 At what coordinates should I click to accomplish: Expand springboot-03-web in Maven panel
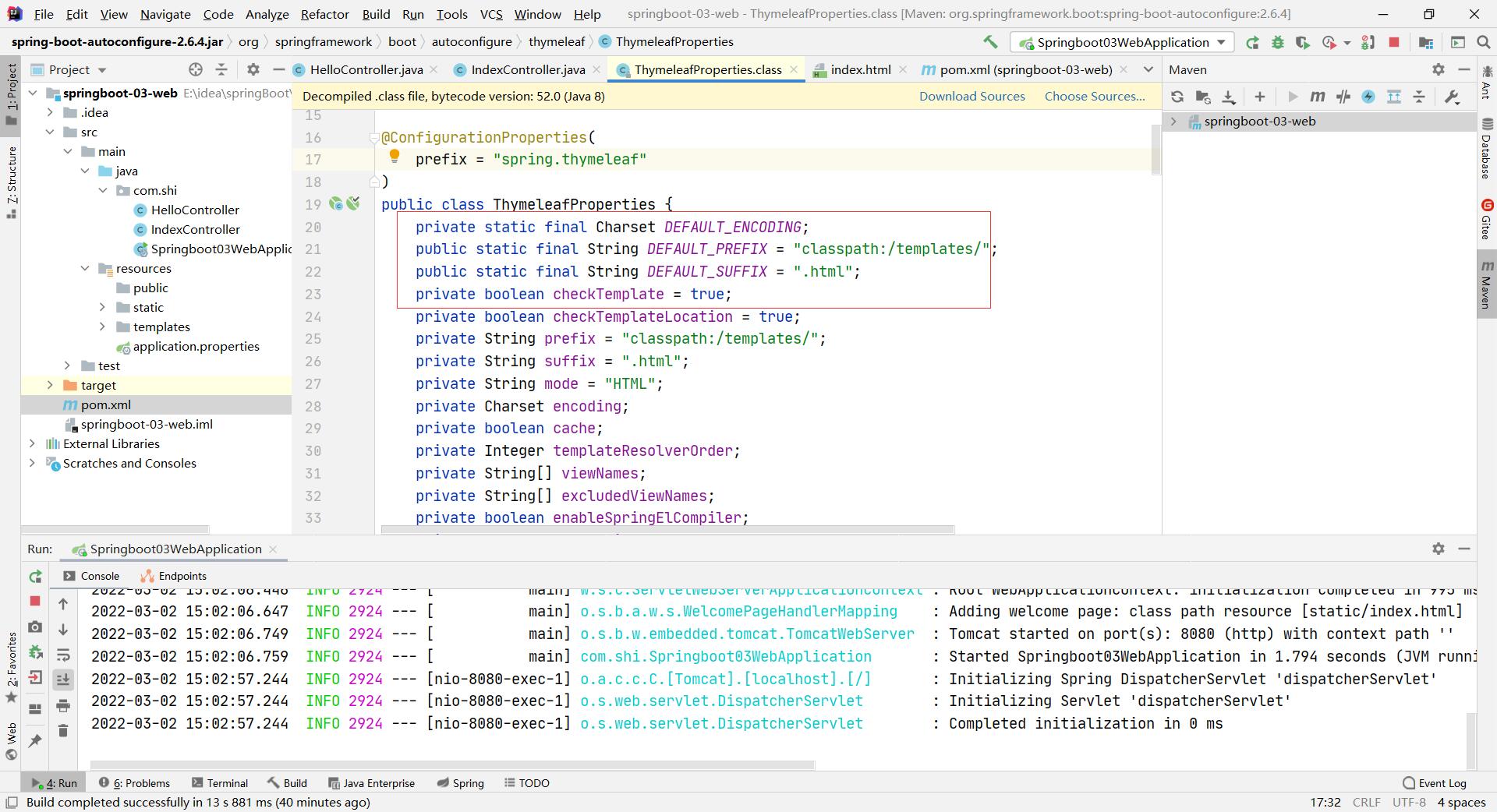pyautogui.click(x=1173, y=121)
